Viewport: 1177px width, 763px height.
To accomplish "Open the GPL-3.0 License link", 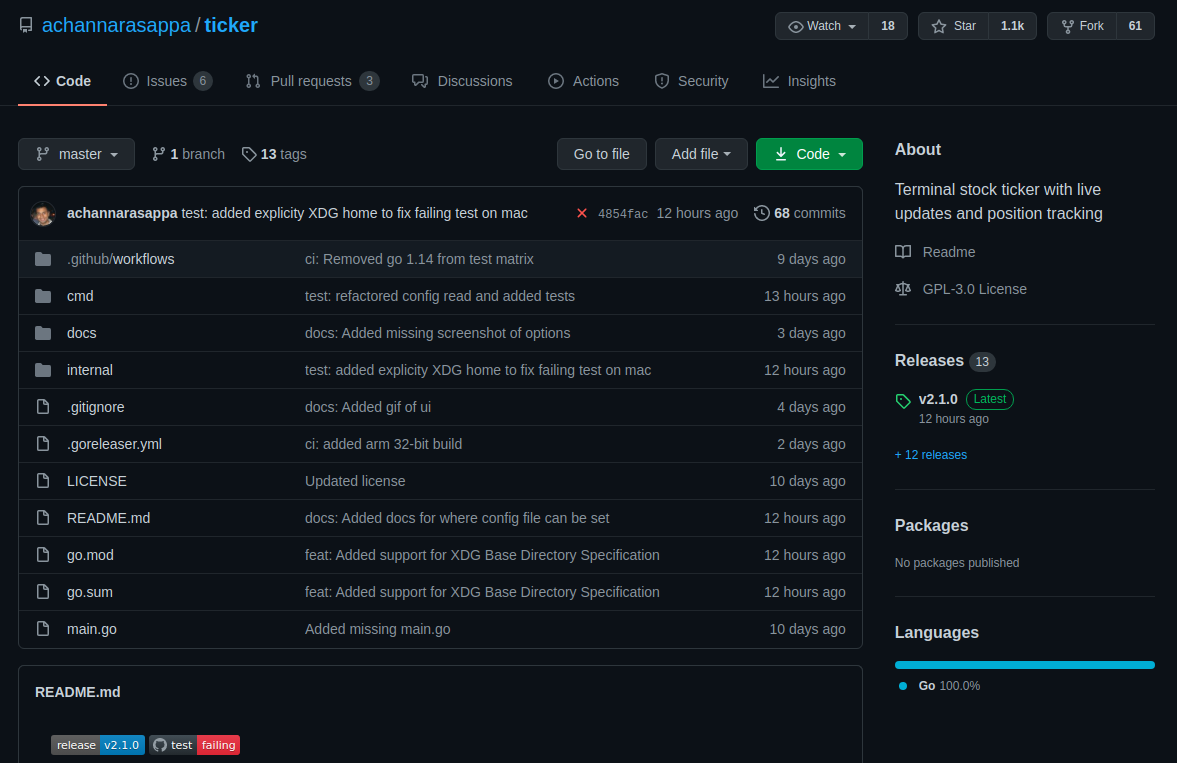I will (x=961, y=289).
